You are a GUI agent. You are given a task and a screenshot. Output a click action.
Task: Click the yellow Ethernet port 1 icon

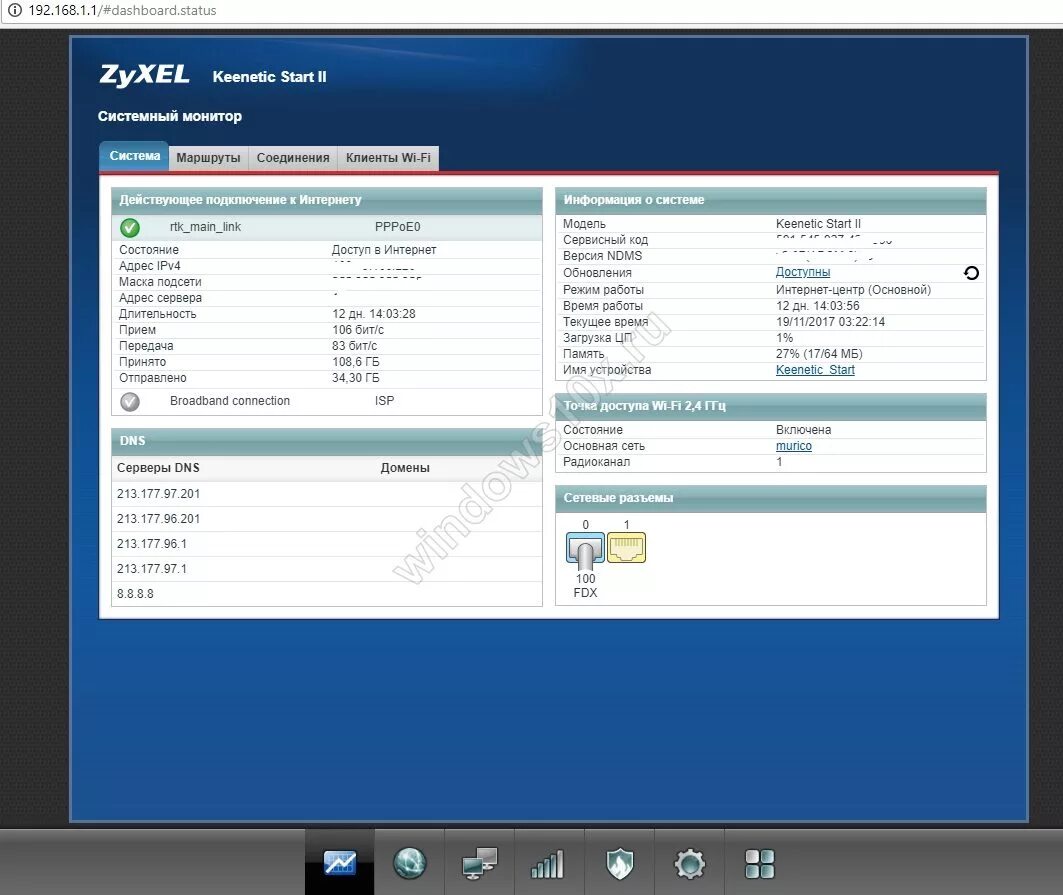pyautogui.click(x=627, y=548)
